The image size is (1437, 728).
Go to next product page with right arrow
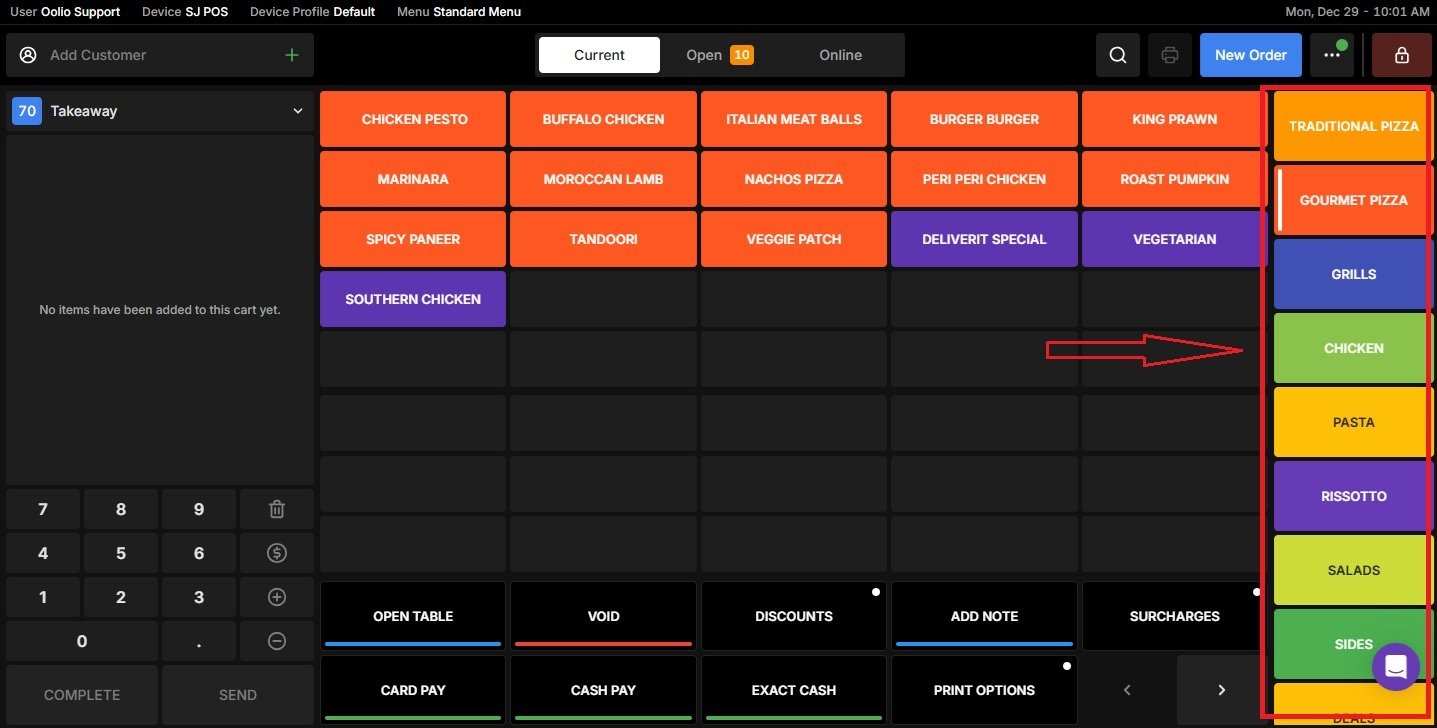coord(1220,690)
